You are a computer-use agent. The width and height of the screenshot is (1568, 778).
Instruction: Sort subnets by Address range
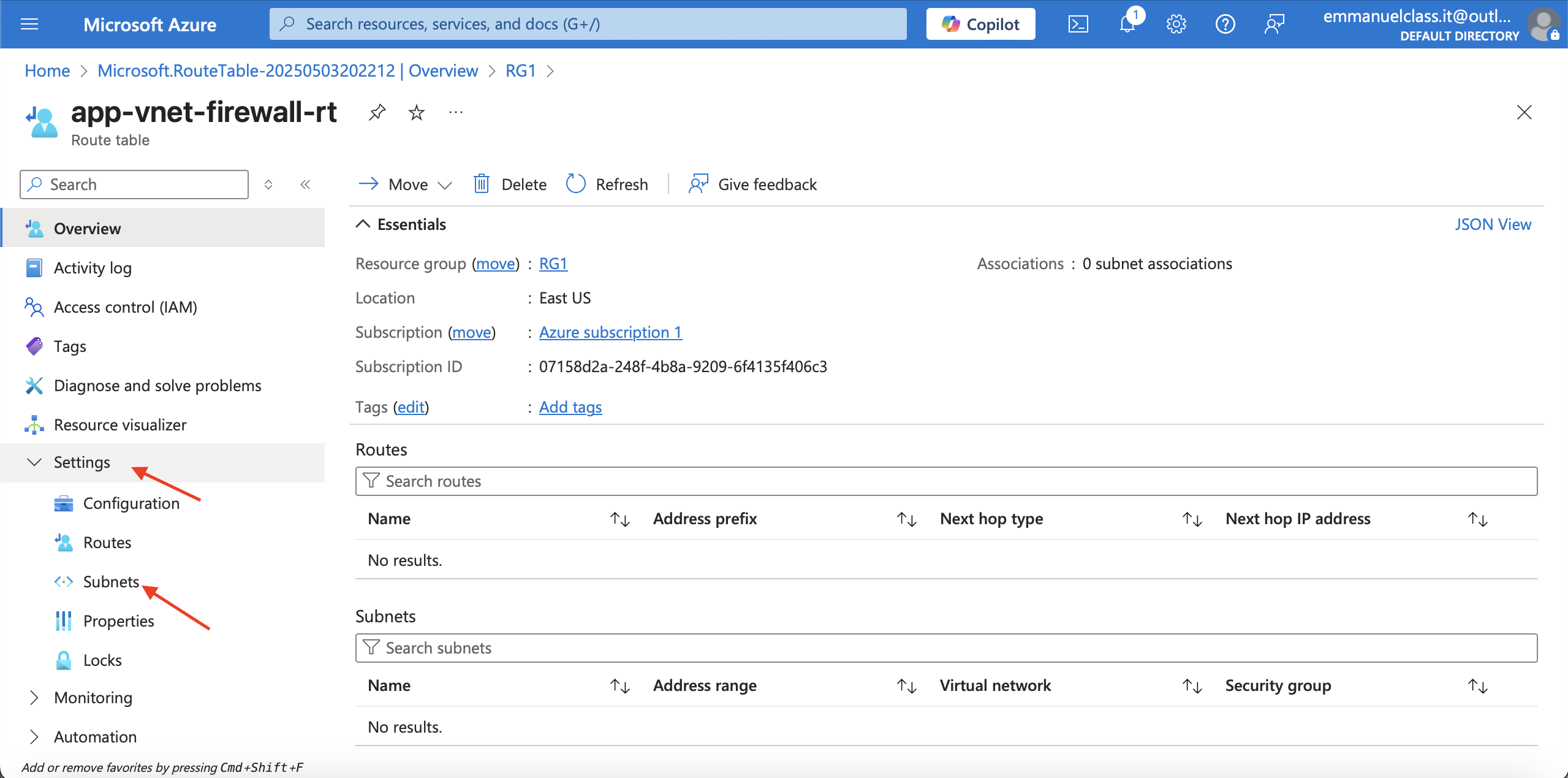coord(906,686)
